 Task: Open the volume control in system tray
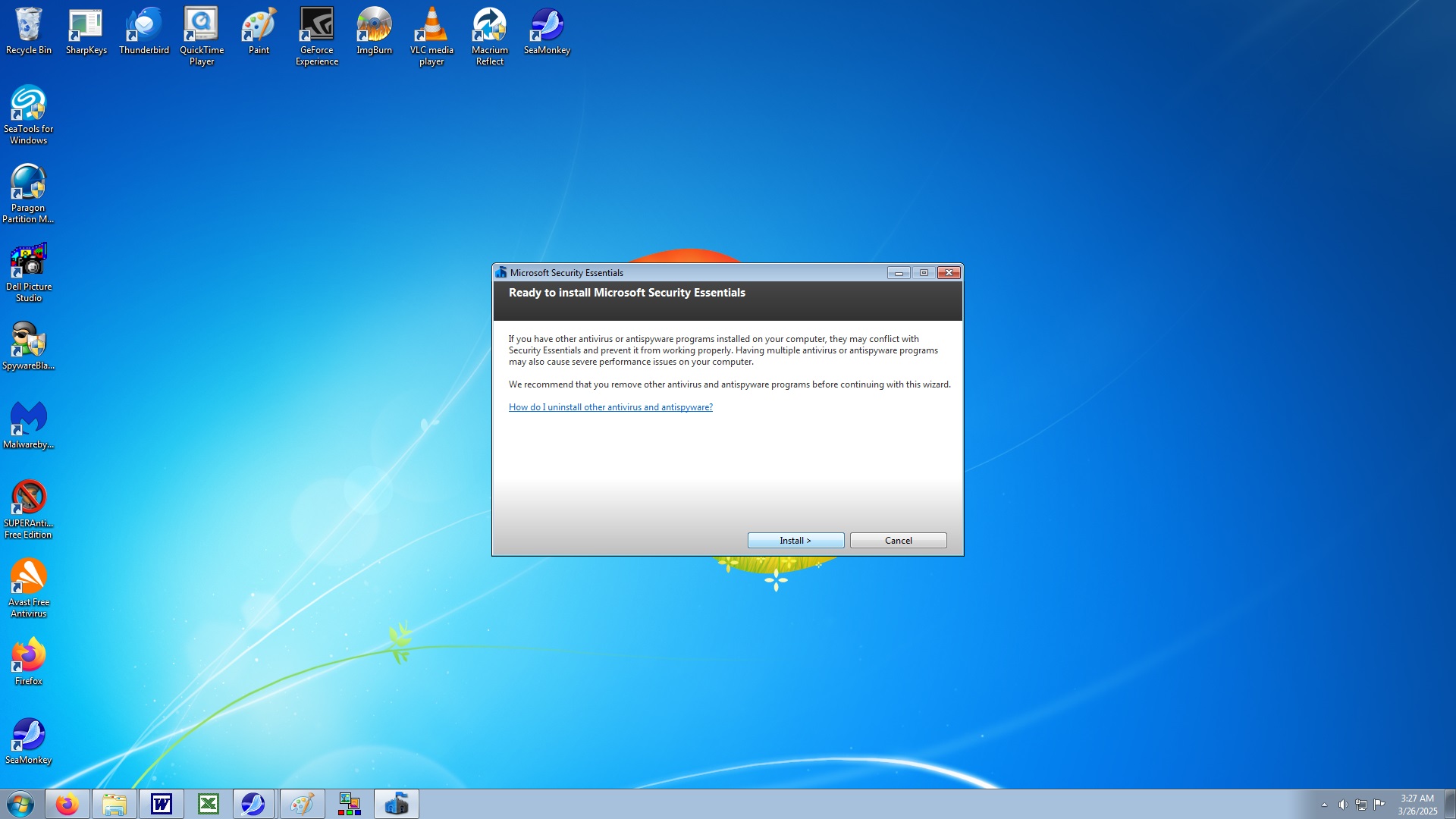tap(1342, 805)
